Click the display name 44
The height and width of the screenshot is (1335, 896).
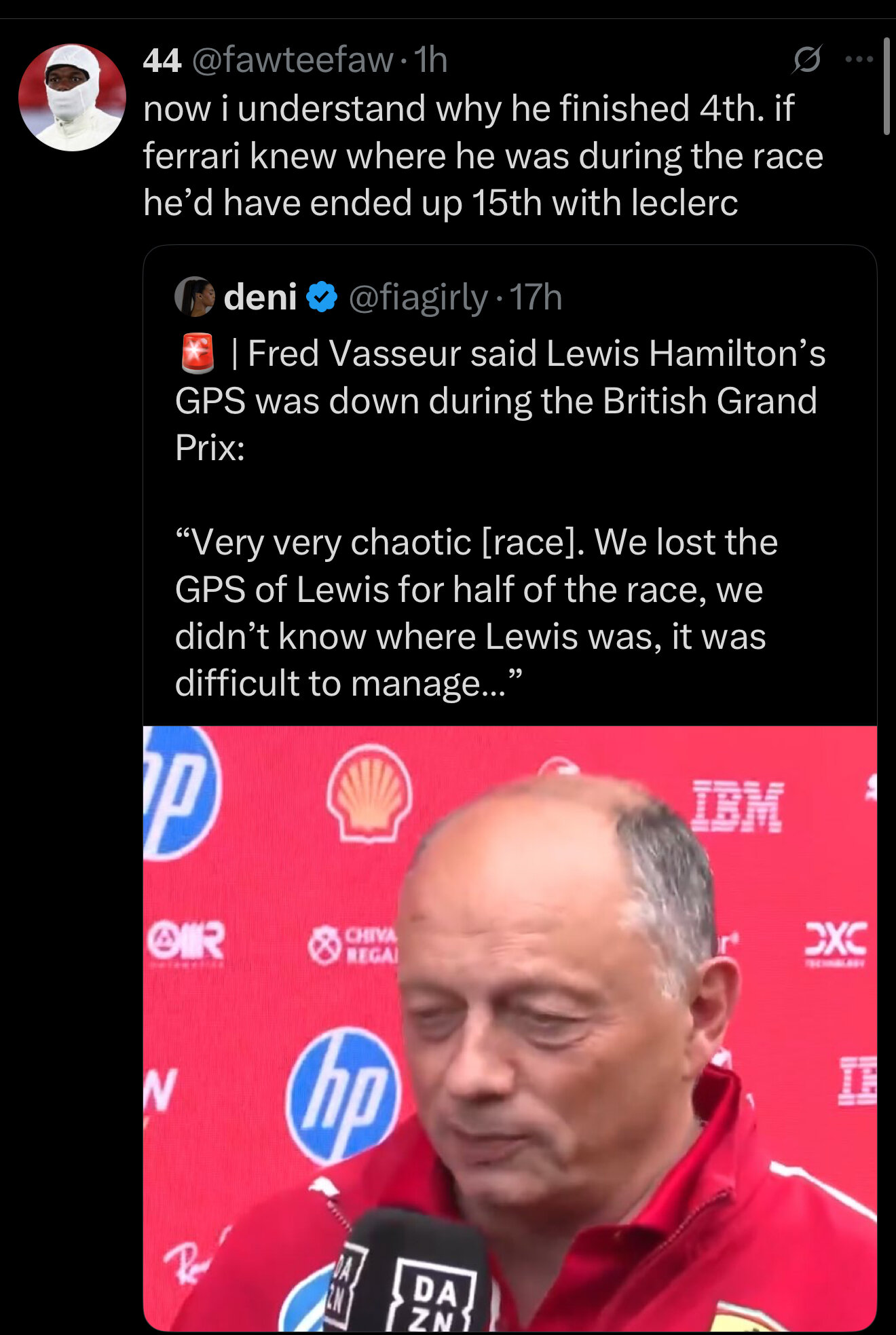pos(162,60)
